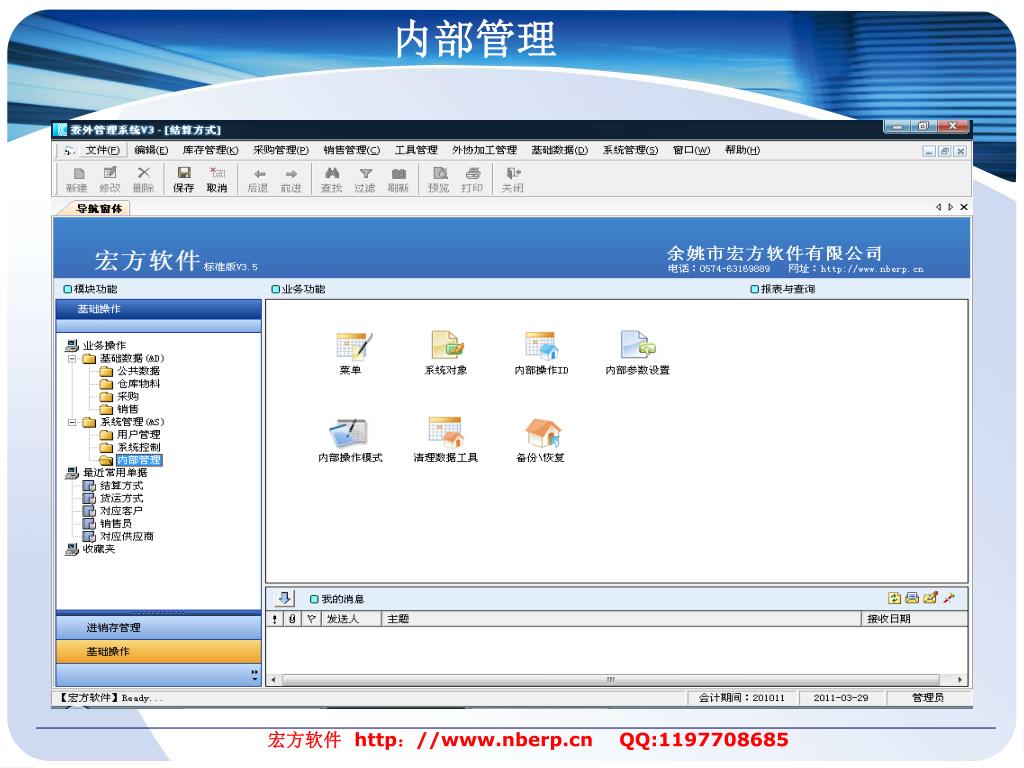The height and width of the screenshot is (768, 1024).
Task: Collapse the 系统管理 (&S) tree node
Action: tap(72, 422)
